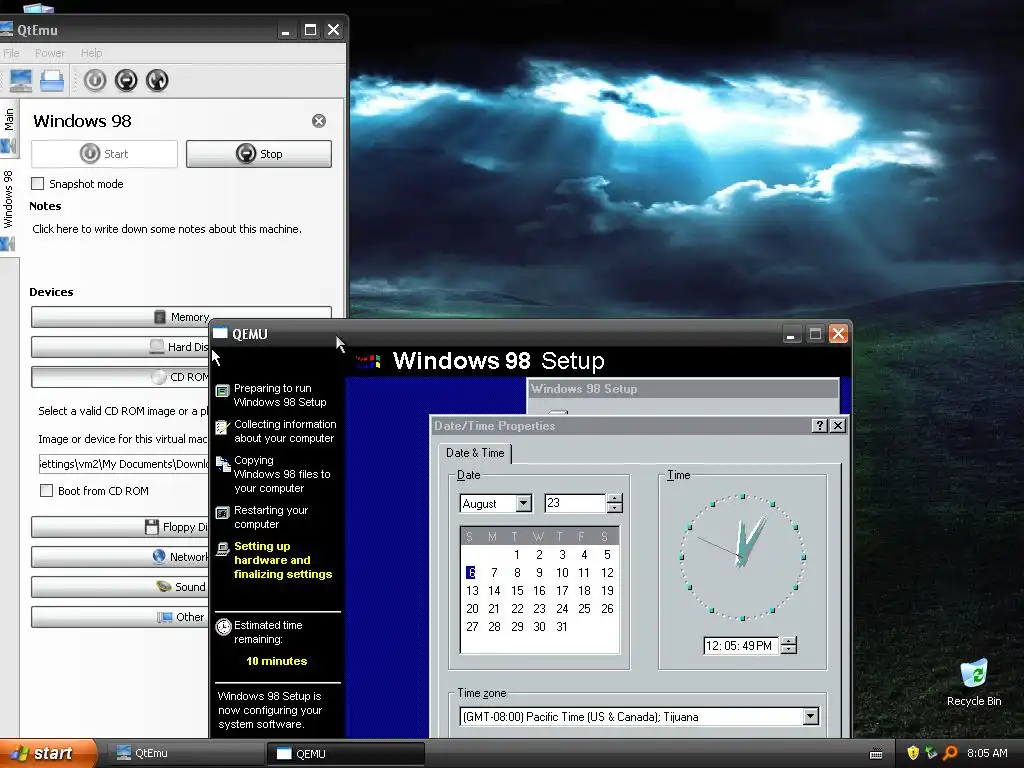The height and width of the screenshot is (768, 1024).
Task: Click the Sound device icon
Action: pyautogui.click(x=164, y=586)
